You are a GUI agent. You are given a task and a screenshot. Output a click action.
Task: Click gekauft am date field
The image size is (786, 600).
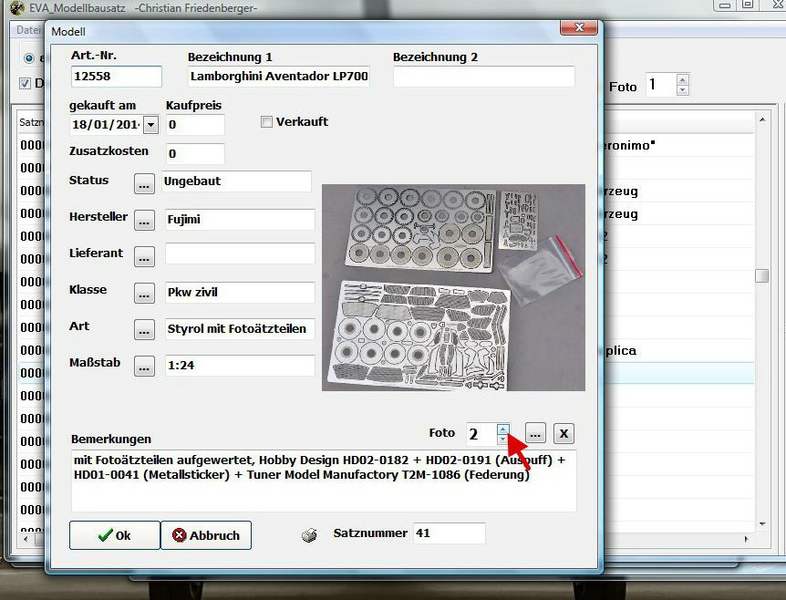click(107, 124)
